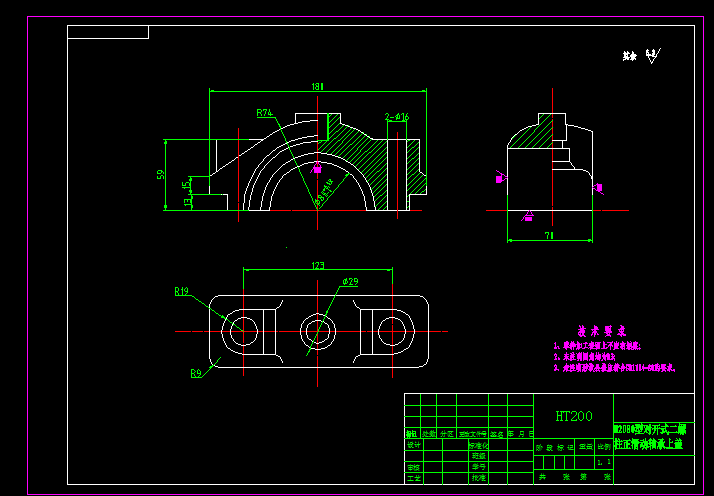
Task: Select technical requirement note line 2
Action: 585,357
